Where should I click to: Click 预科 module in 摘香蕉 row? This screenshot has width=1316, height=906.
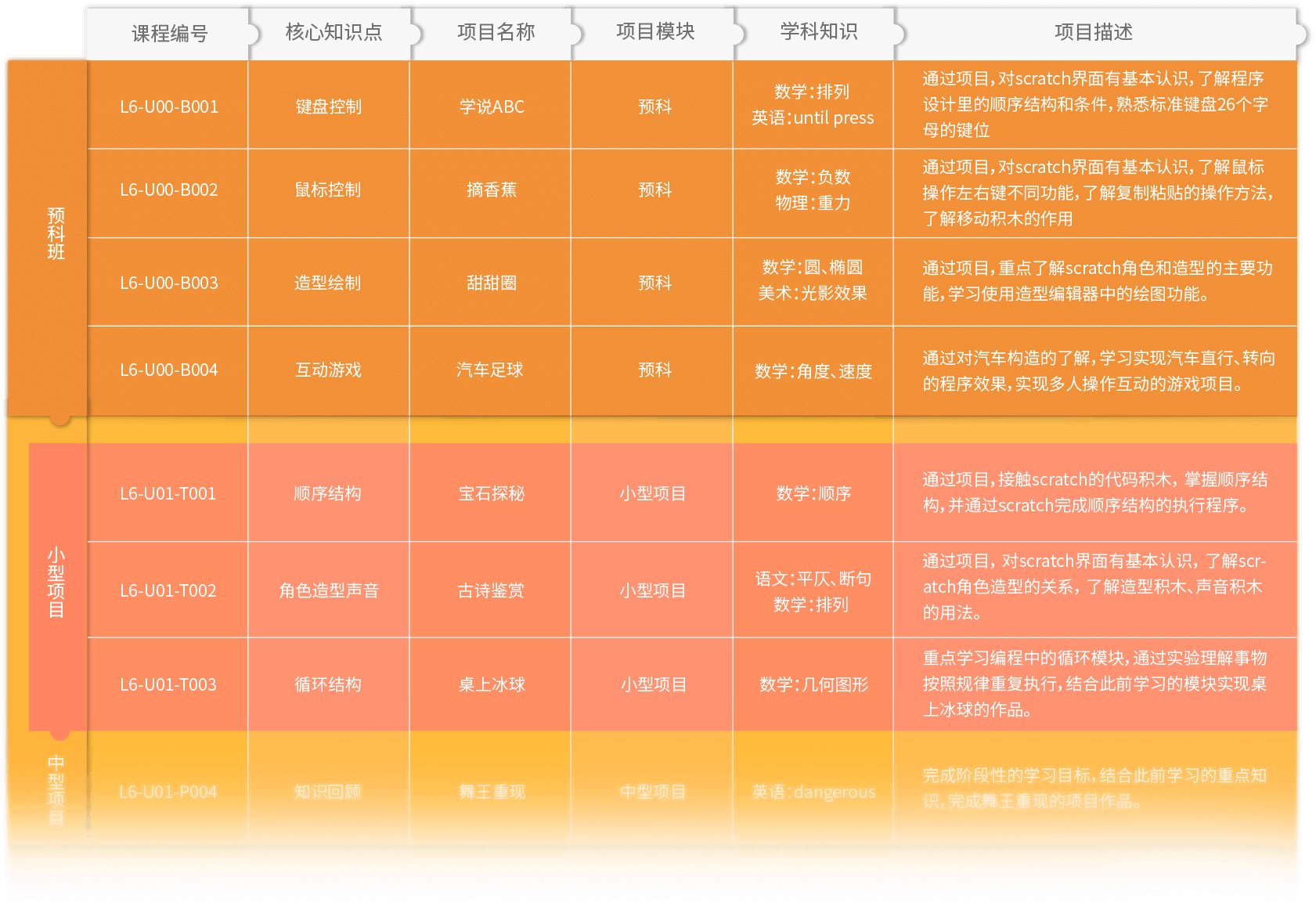[655, 190]
